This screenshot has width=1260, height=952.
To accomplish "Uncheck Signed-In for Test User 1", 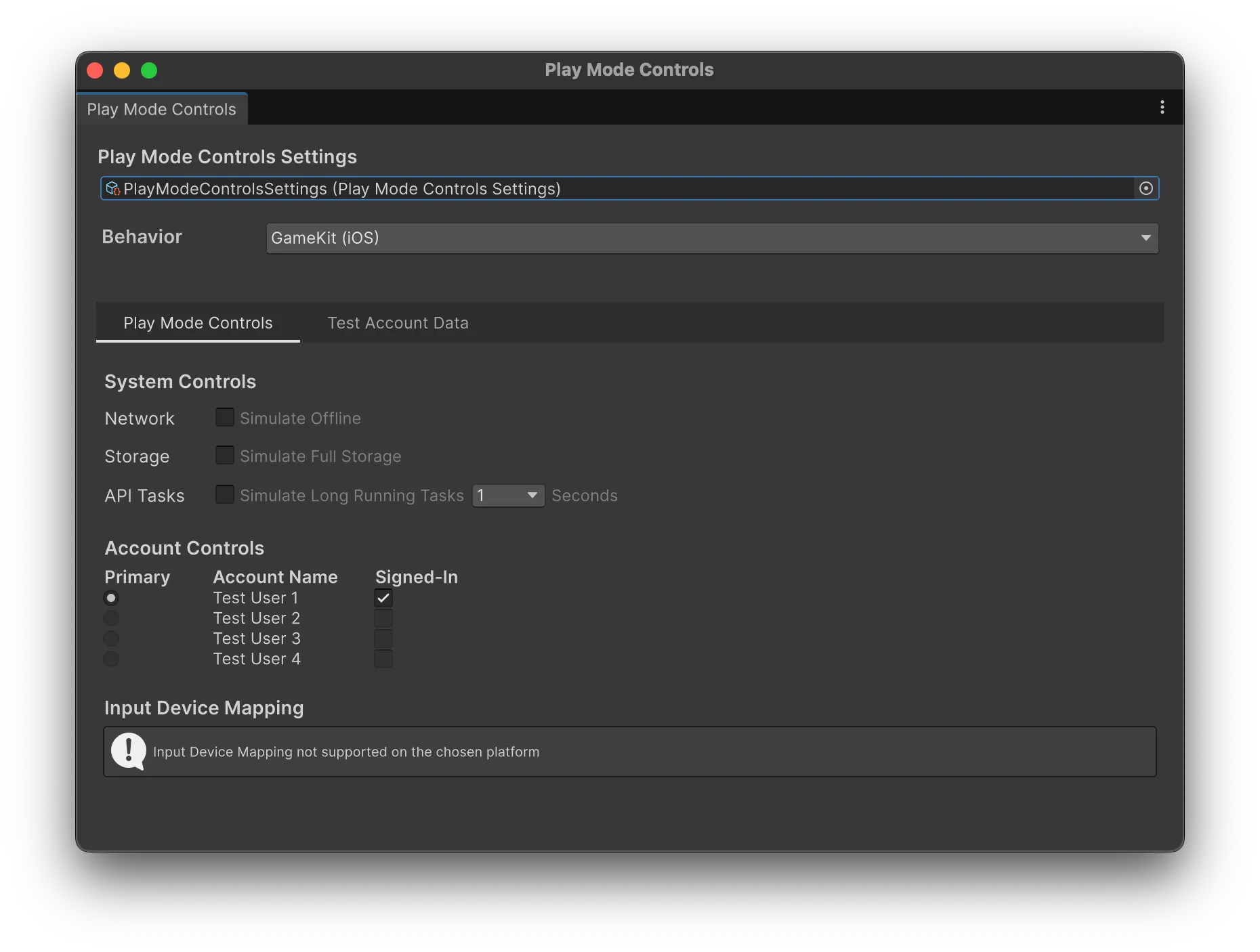I will click(383, 598).
